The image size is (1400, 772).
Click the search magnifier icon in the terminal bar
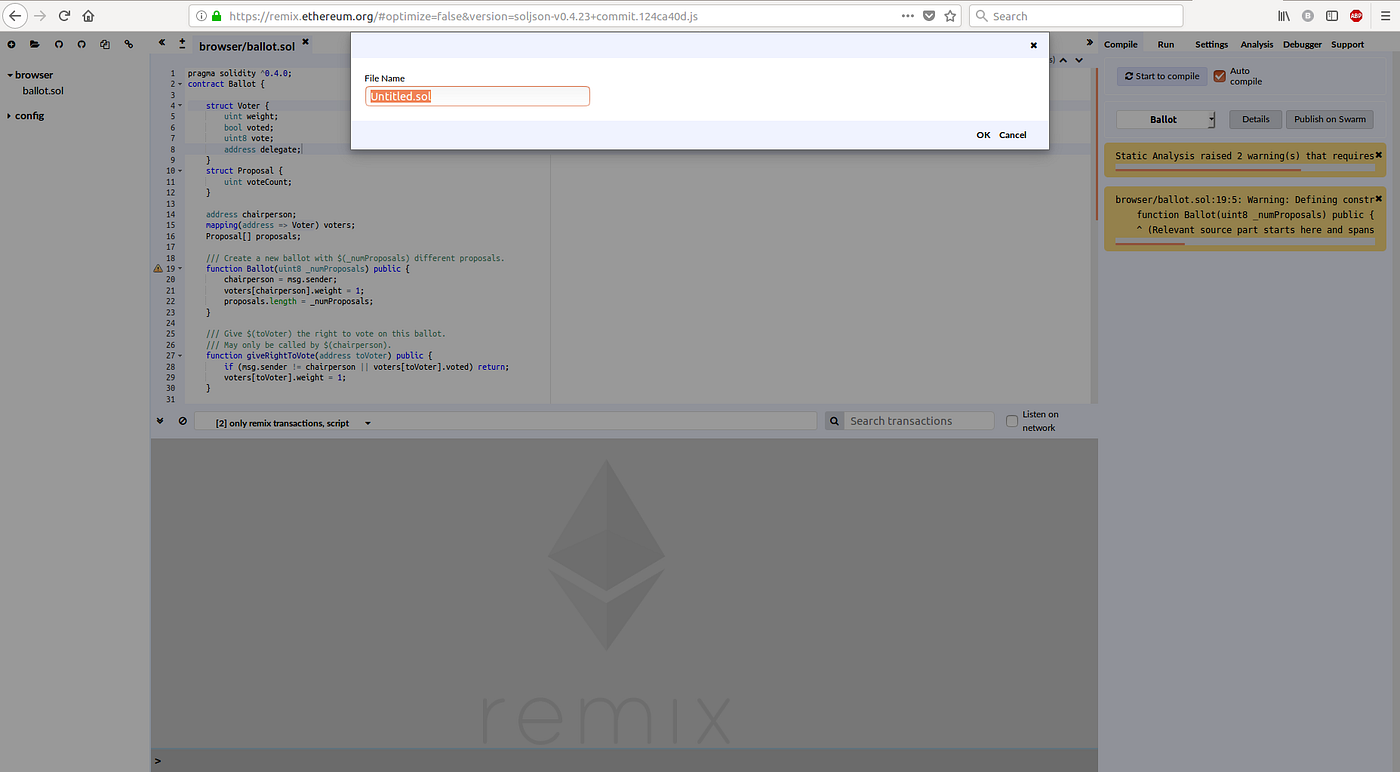(x=834, y=422)
